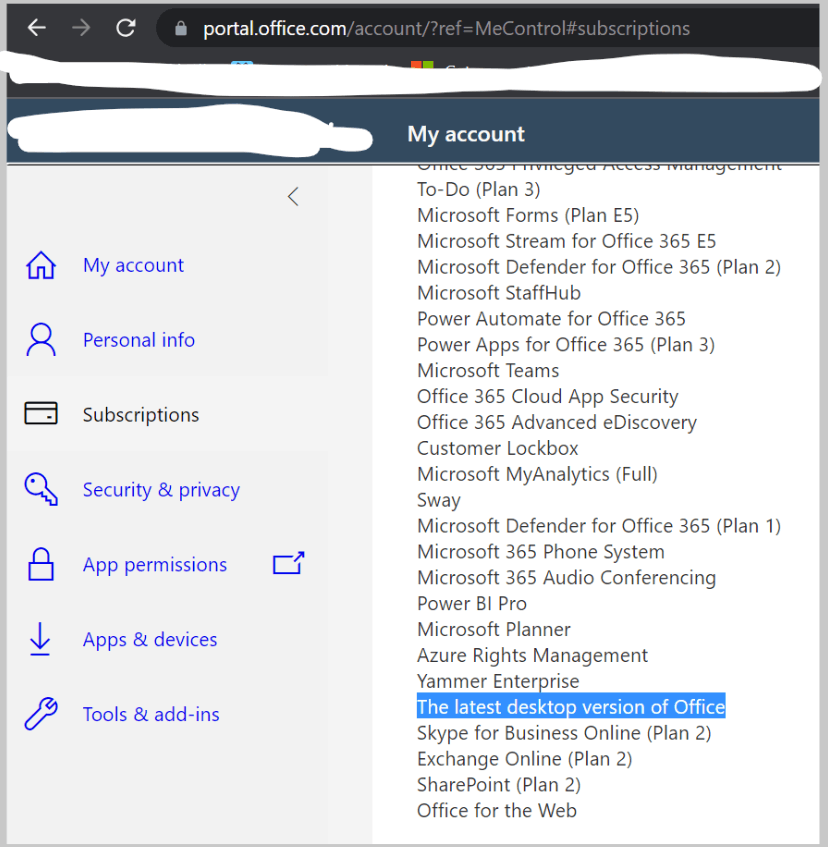Viewport: 828px width, 847px height.
Task: Click 'Microsoft Forms (Plan E5)' entry
Action: (x=528, y=215)
